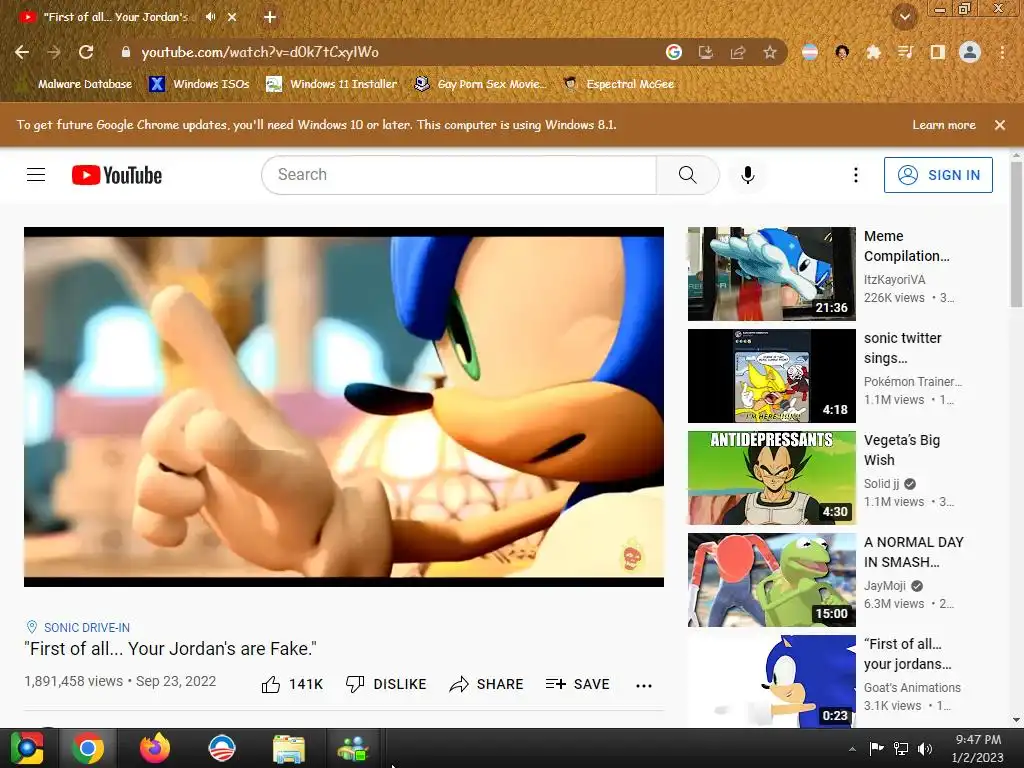Open the Malware Database bookmark
Image resolution: width=1024 pixels, height=768 pixels.
point(77,84)
